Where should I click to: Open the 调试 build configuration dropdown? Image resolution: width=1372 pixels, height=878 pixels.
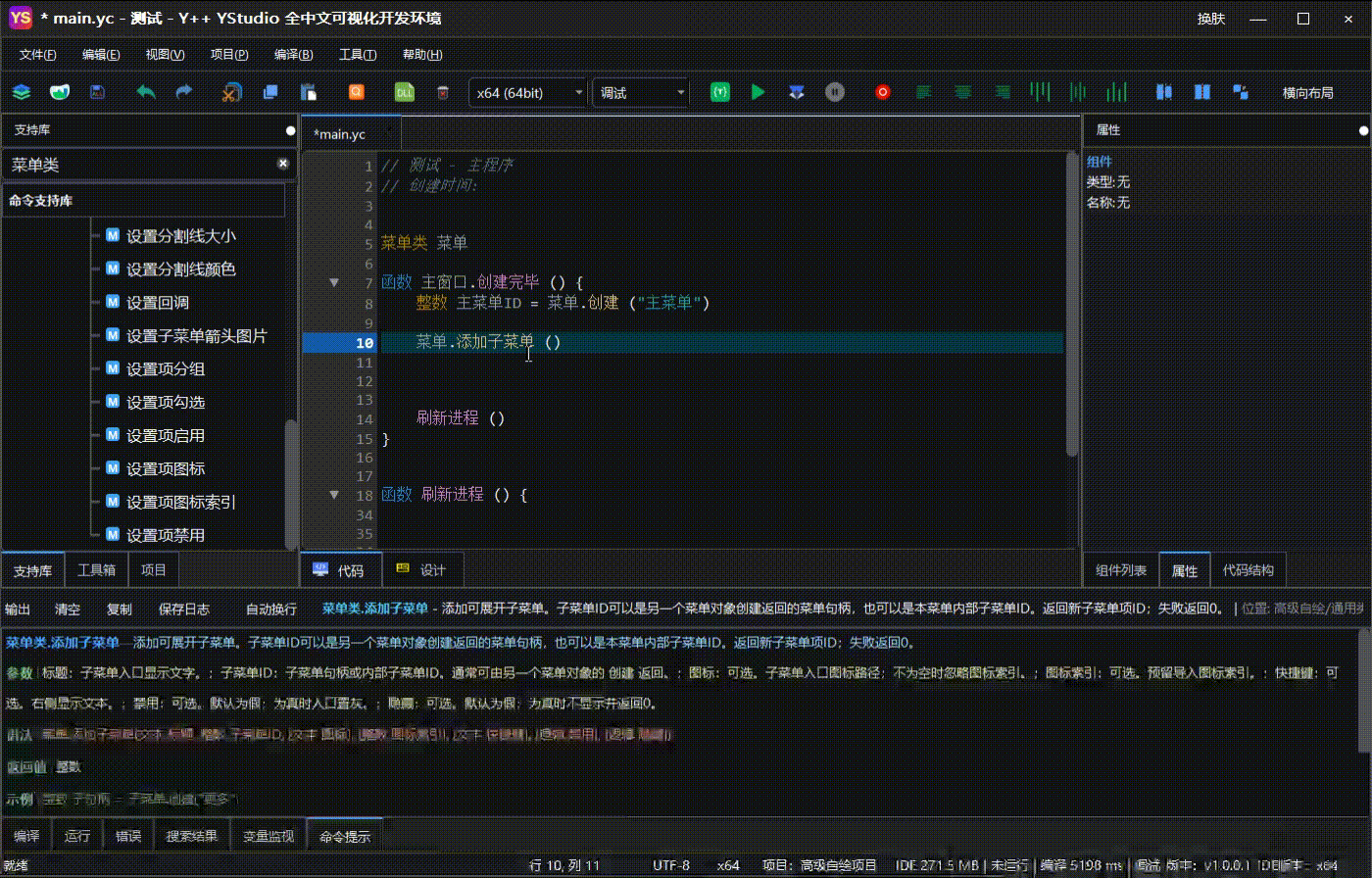641,93
